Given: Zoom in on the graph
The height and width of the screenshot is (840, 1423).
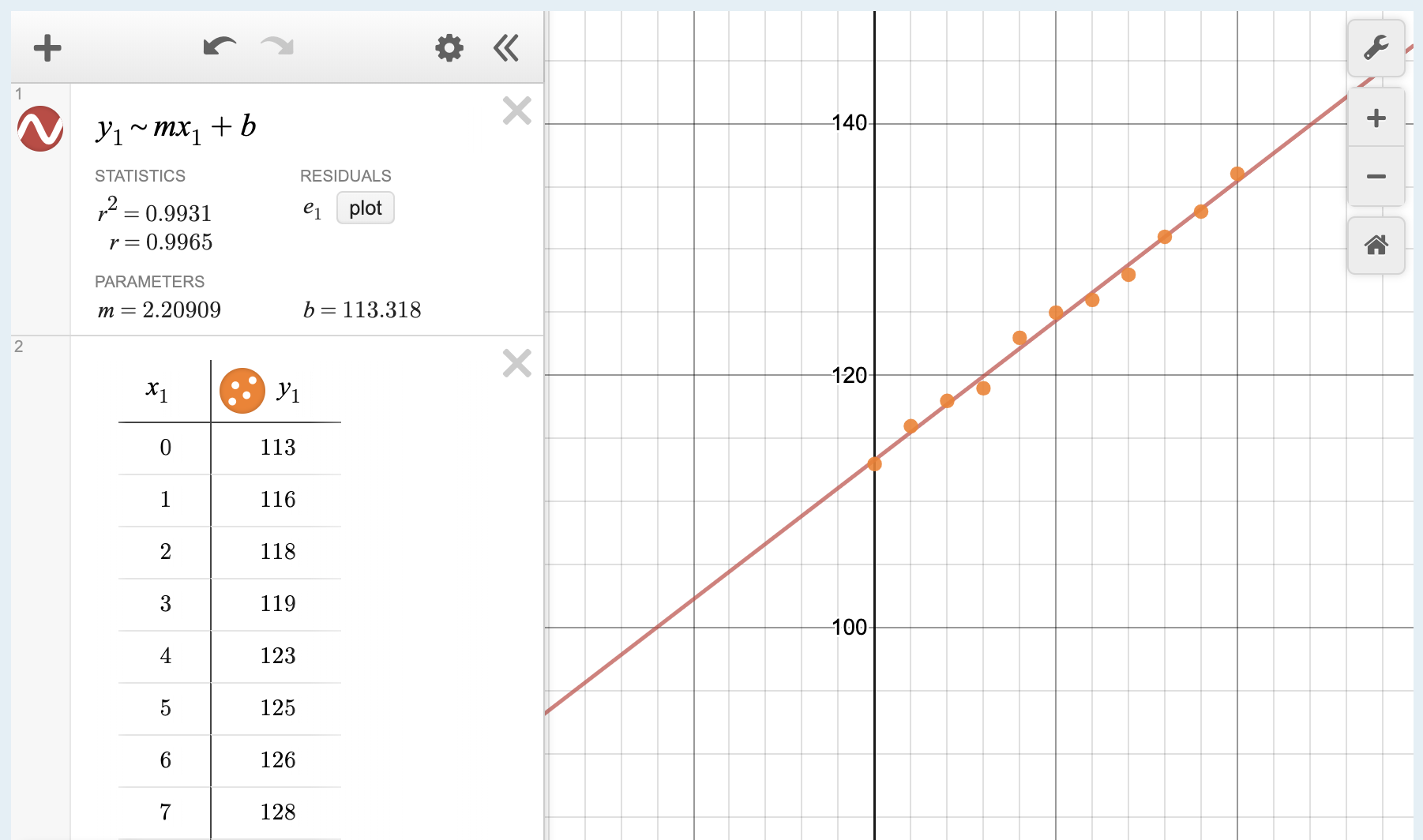Looking at the screenshot, I should click(1376, 118).
